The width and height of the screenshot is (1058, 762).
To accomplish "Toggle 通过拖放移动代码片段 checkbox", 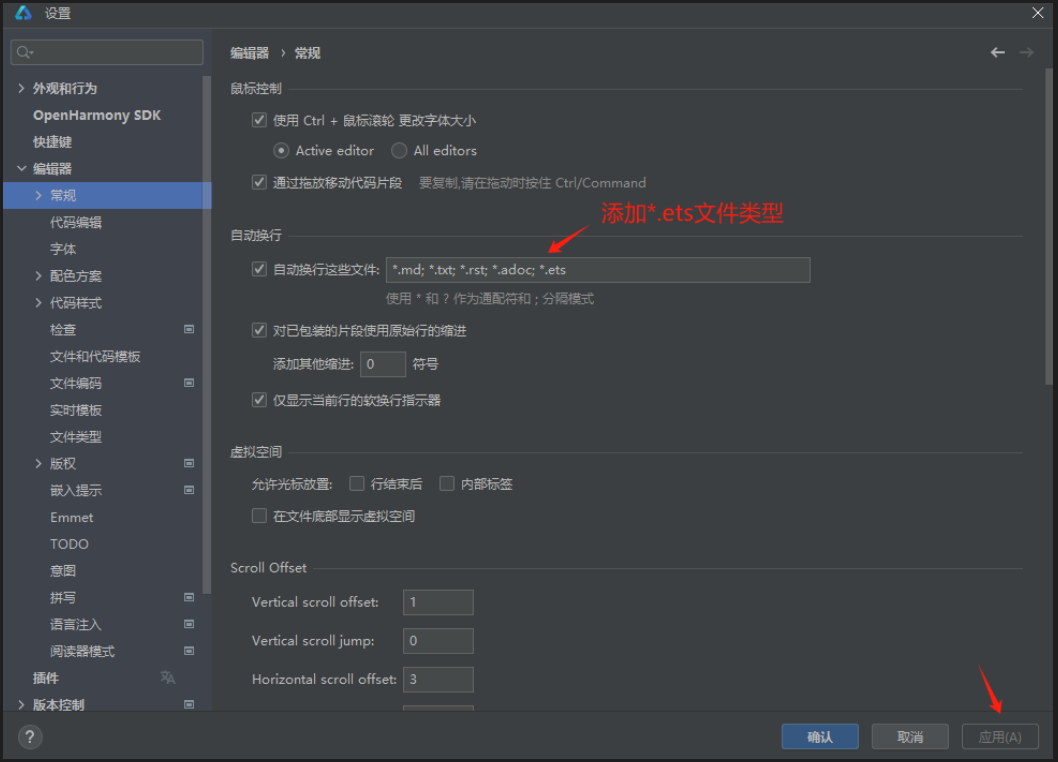I will pos(259,182).
